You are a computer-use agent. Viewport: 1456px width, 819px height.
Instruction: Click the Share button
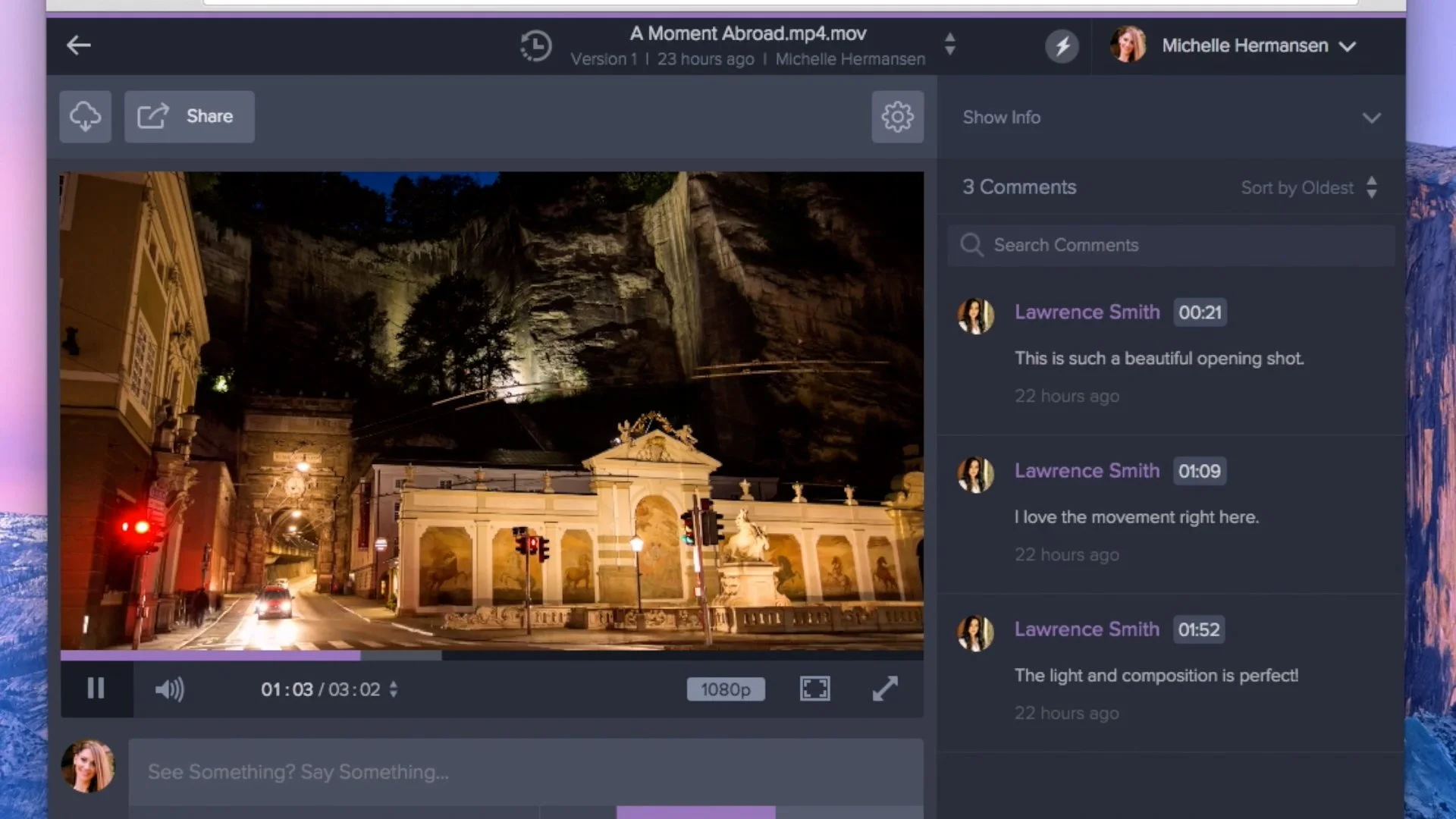[190, 117]
